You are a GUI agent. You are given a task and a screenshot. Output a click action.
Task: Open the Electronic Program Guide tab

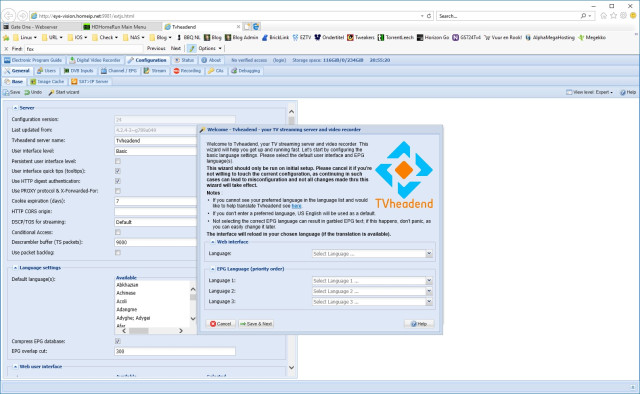click(33, 60)
